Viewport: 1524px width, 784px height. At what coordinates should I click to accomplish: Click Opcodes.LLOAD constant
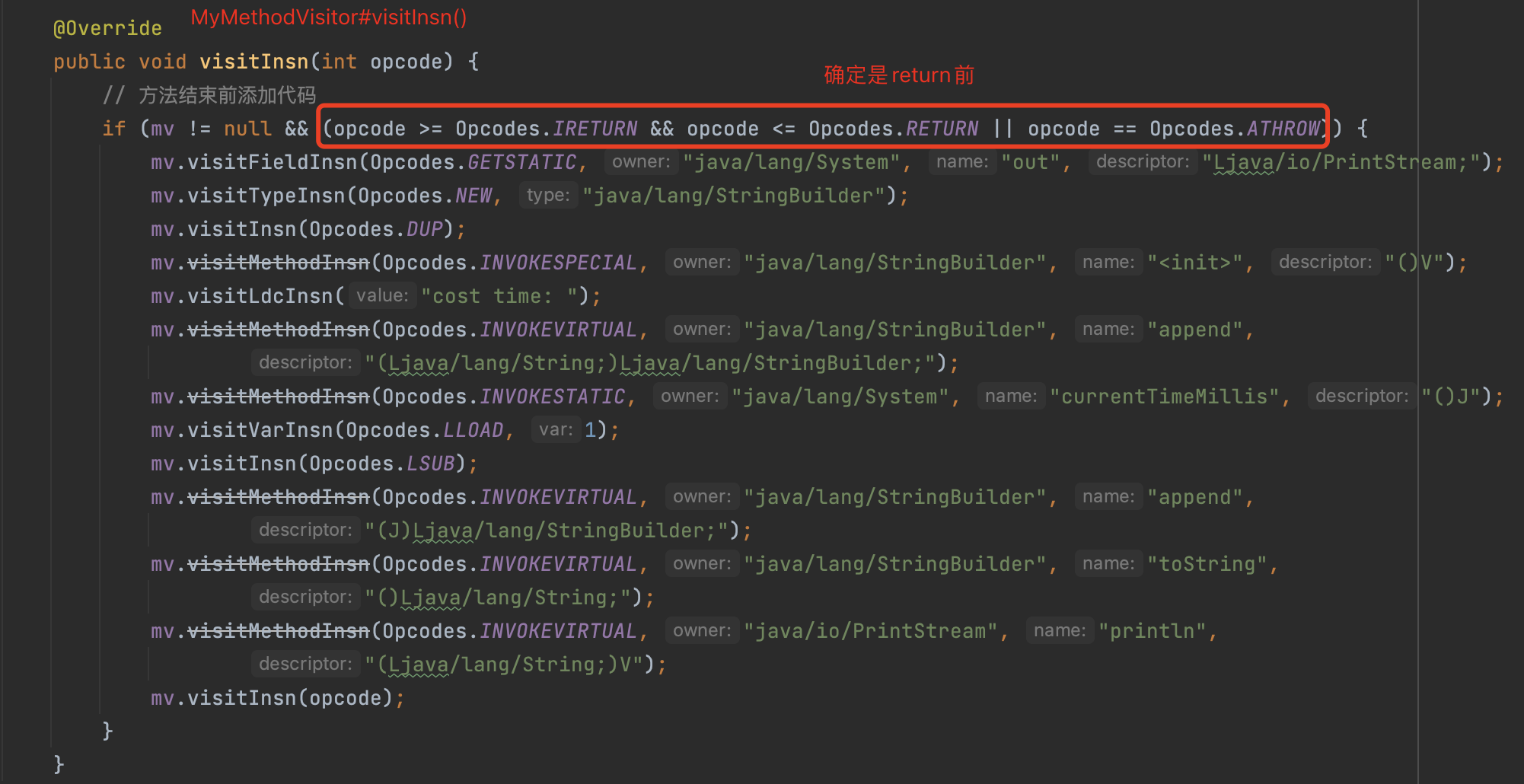click(425, 430)
